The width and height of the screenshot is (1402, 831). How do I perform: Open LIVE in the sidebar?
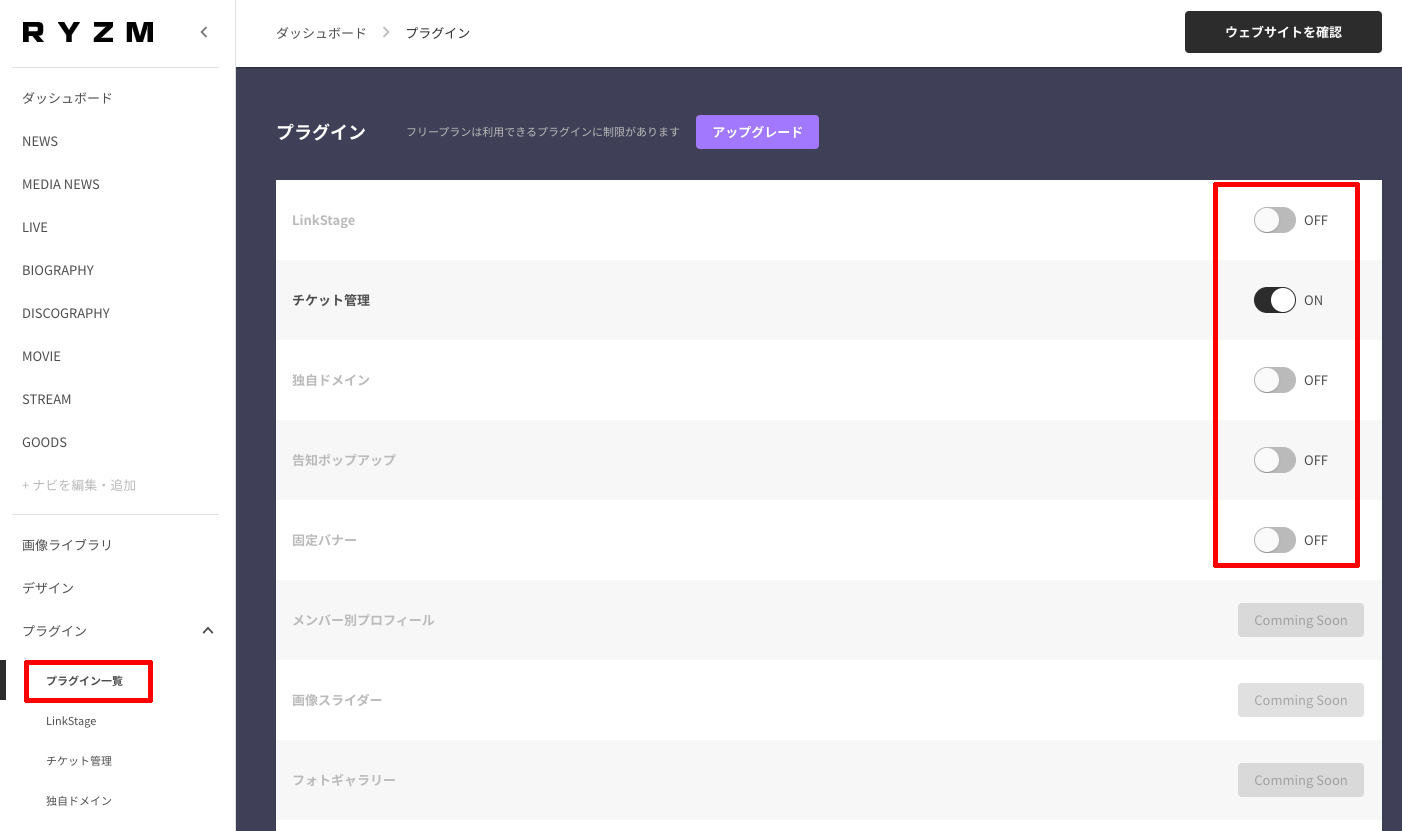35,227
